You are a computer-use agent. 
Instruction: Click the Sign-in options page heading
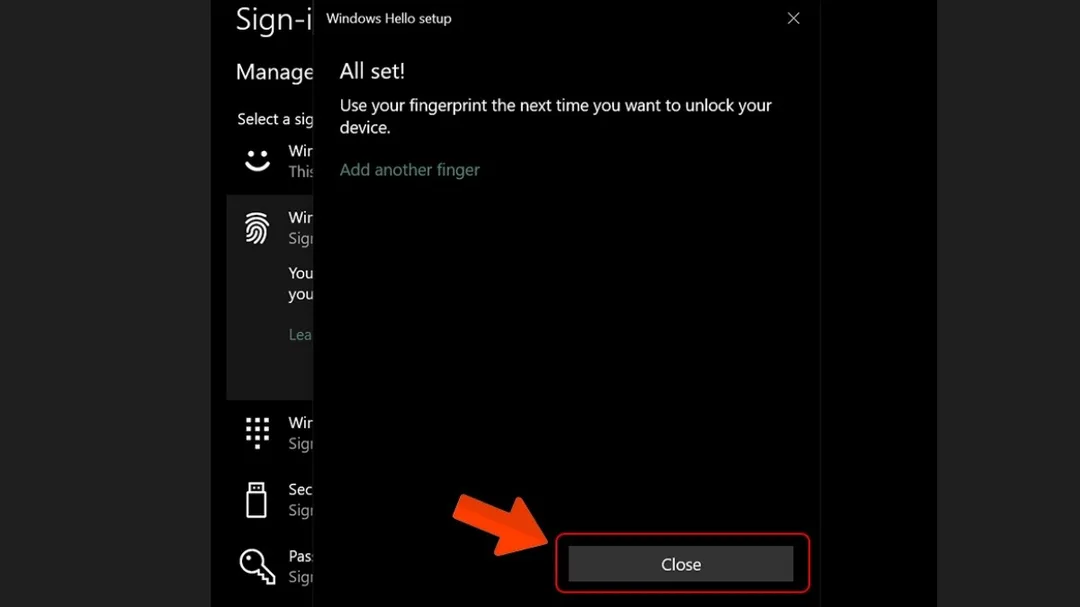click(x=274, y=19)
